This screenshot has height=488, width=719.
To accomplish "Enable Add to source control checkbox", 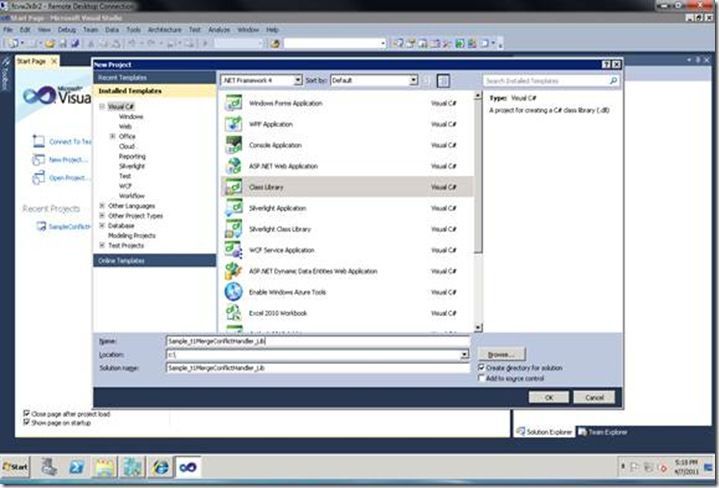I will point(481,378).
